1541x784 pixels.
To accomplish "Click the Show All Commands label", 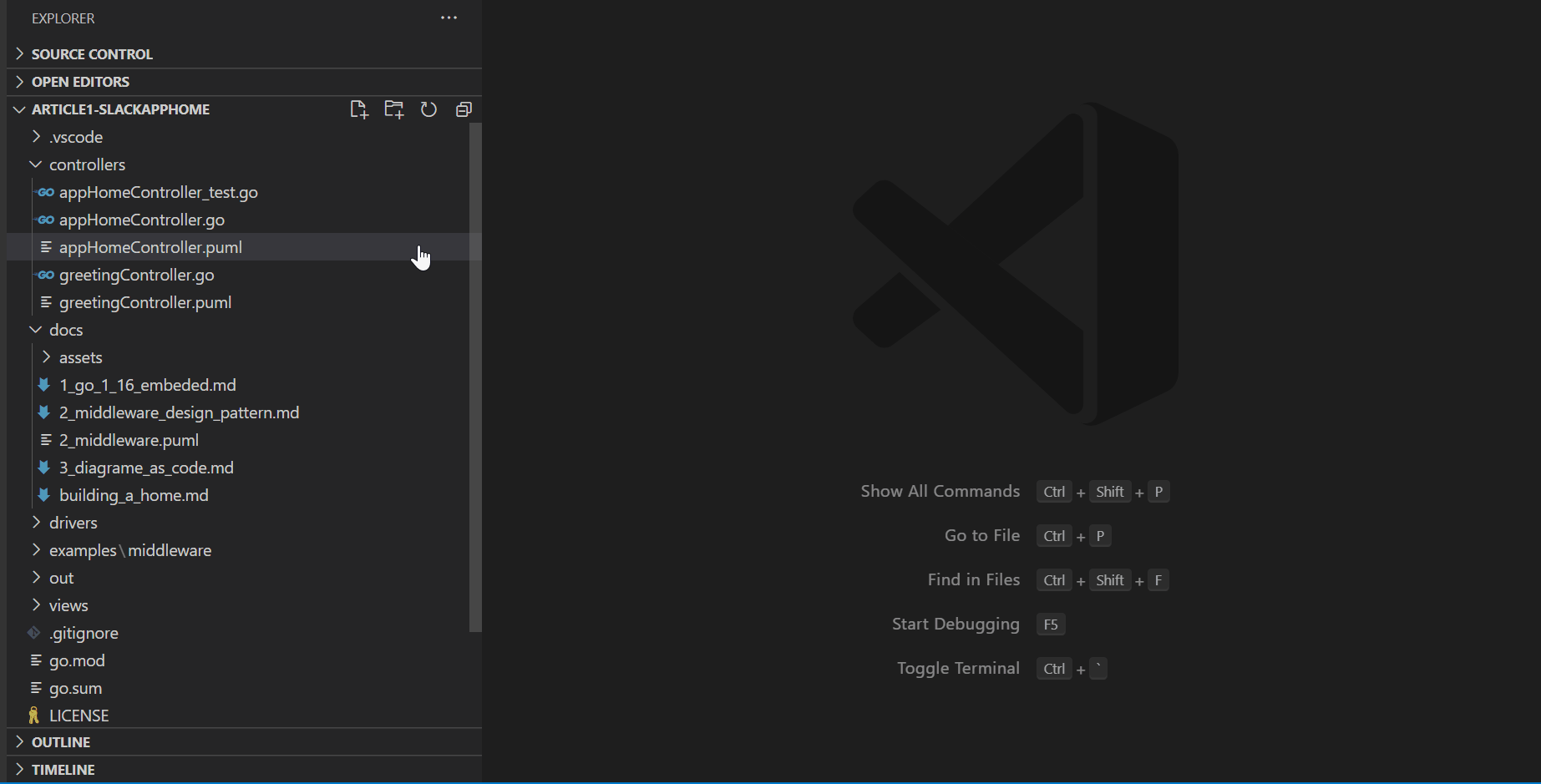I will tap(940, 491).
